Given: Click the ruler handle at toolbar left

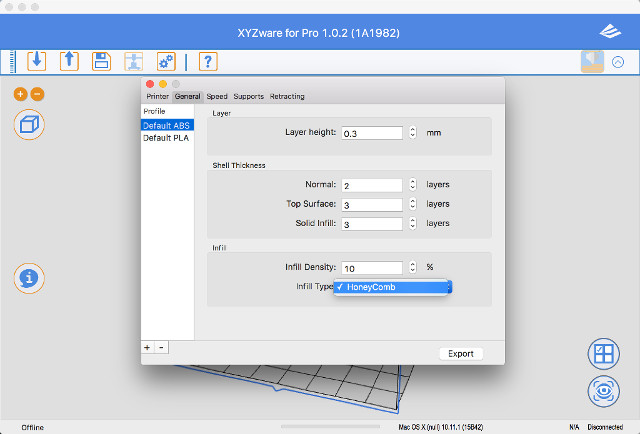Looking at the screenshot, I should (13, 62).
